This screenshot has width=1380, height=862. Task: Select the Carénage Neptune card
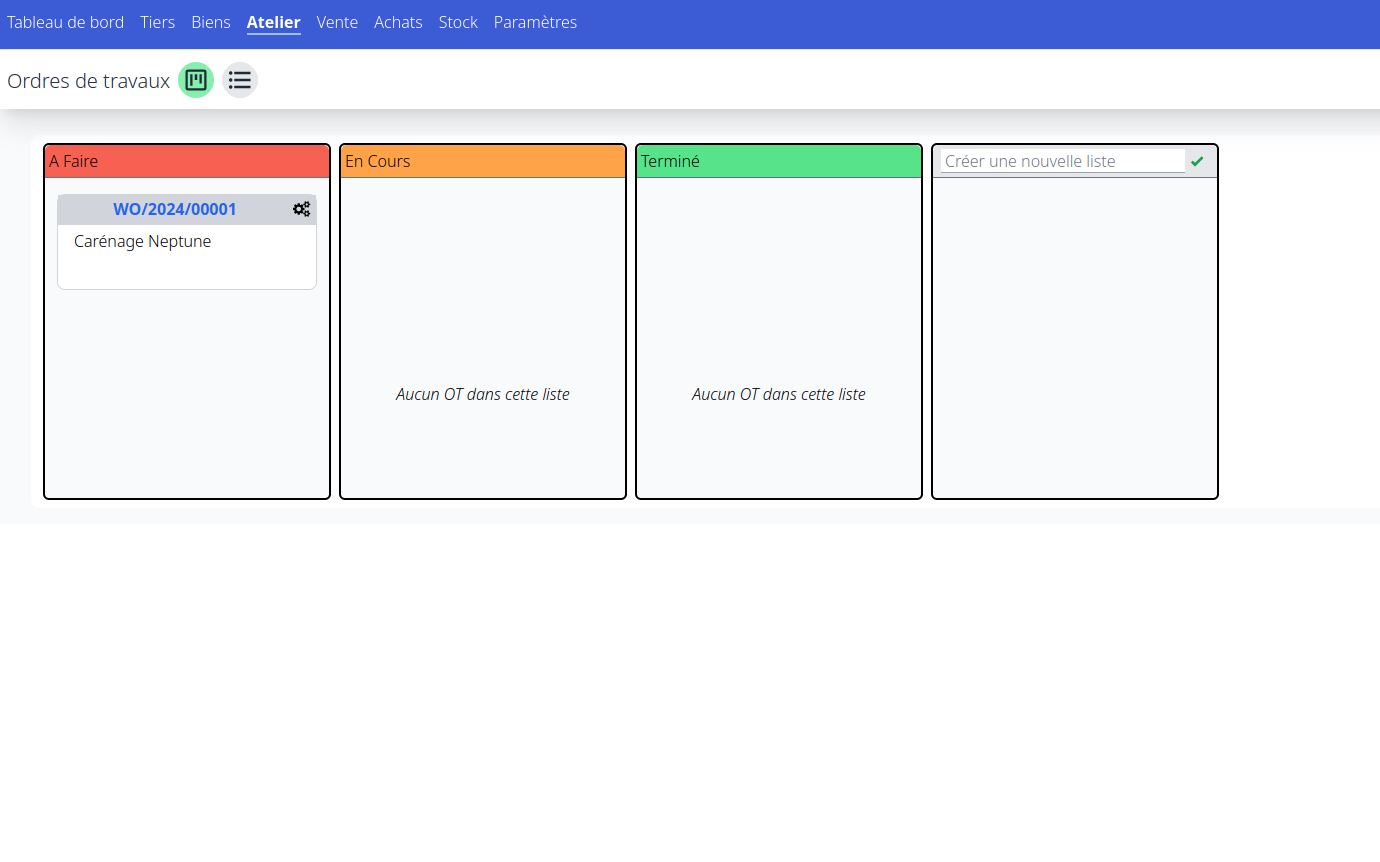click(142, 241)
